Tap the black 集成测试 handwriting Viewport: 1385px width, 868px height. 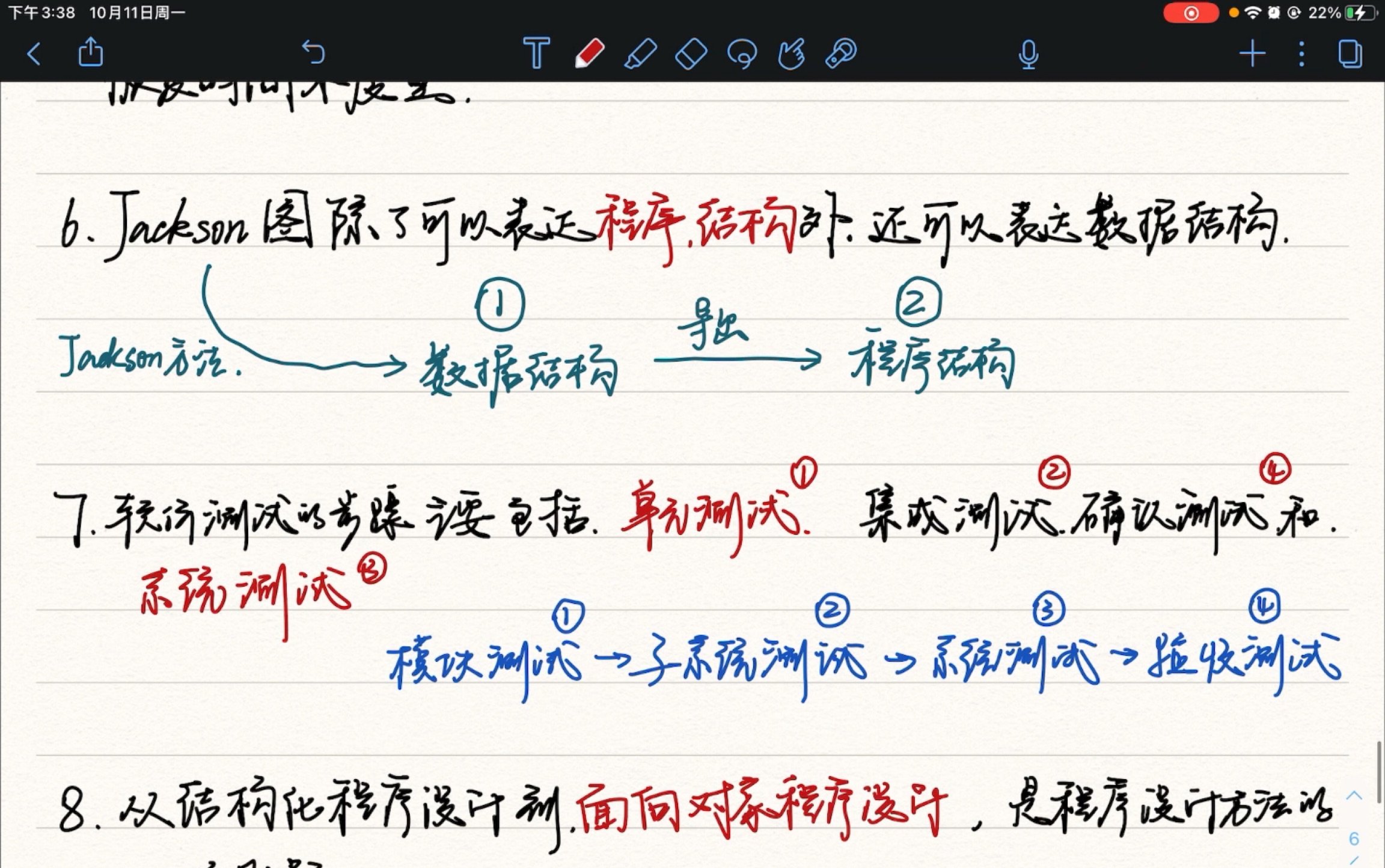coord(959,518)
